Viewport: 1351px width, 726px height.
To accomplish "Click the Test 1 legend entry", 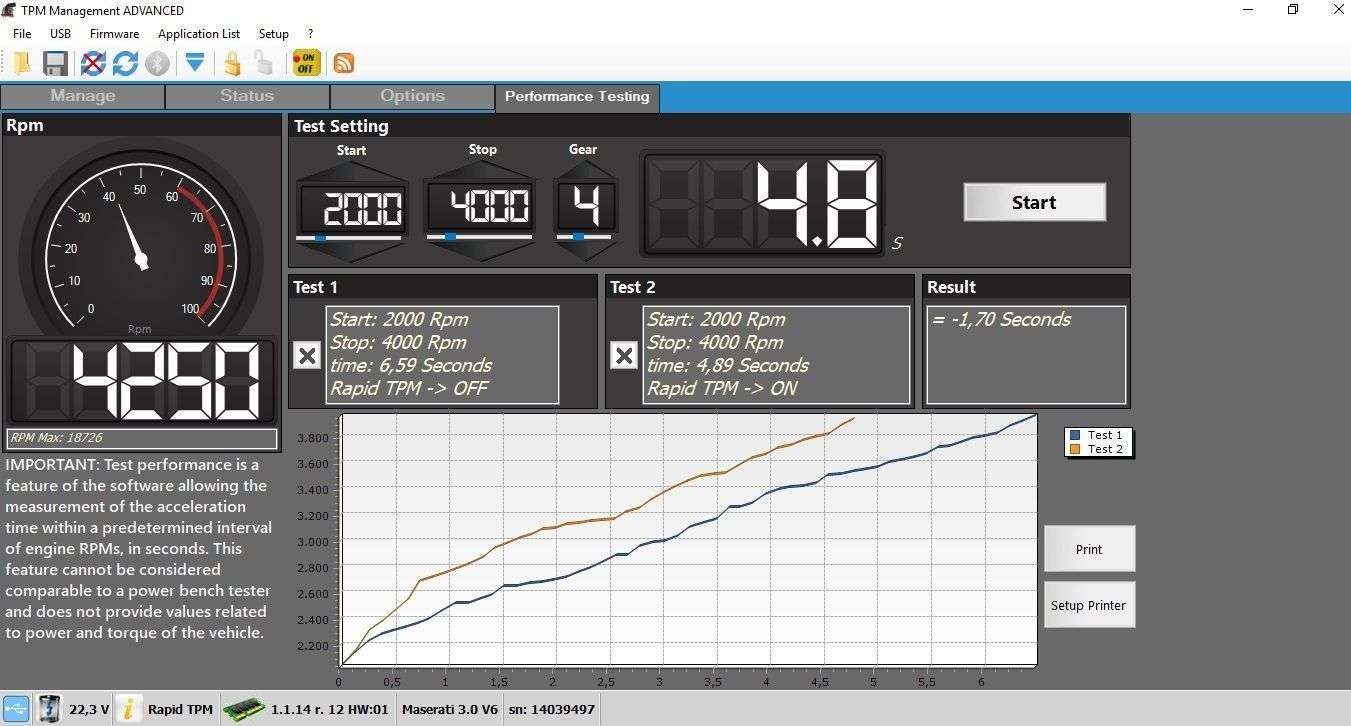I will [1097, 435].
